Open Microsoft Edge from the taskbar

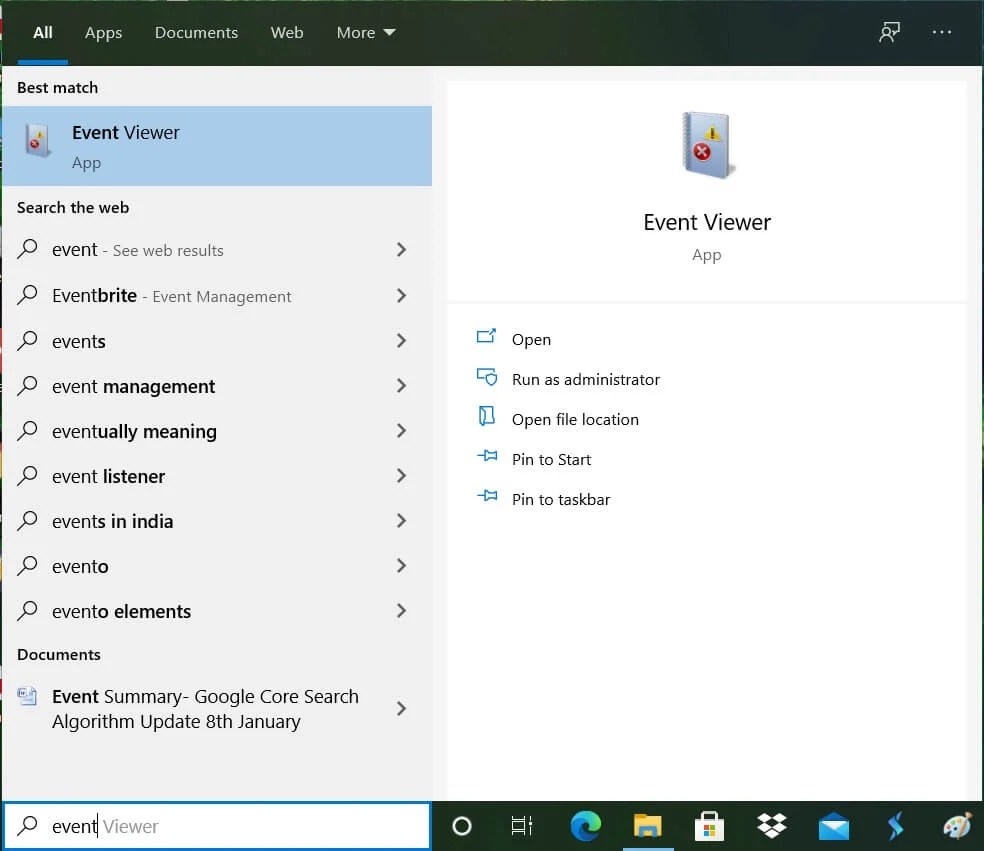[x=585, y=826]
